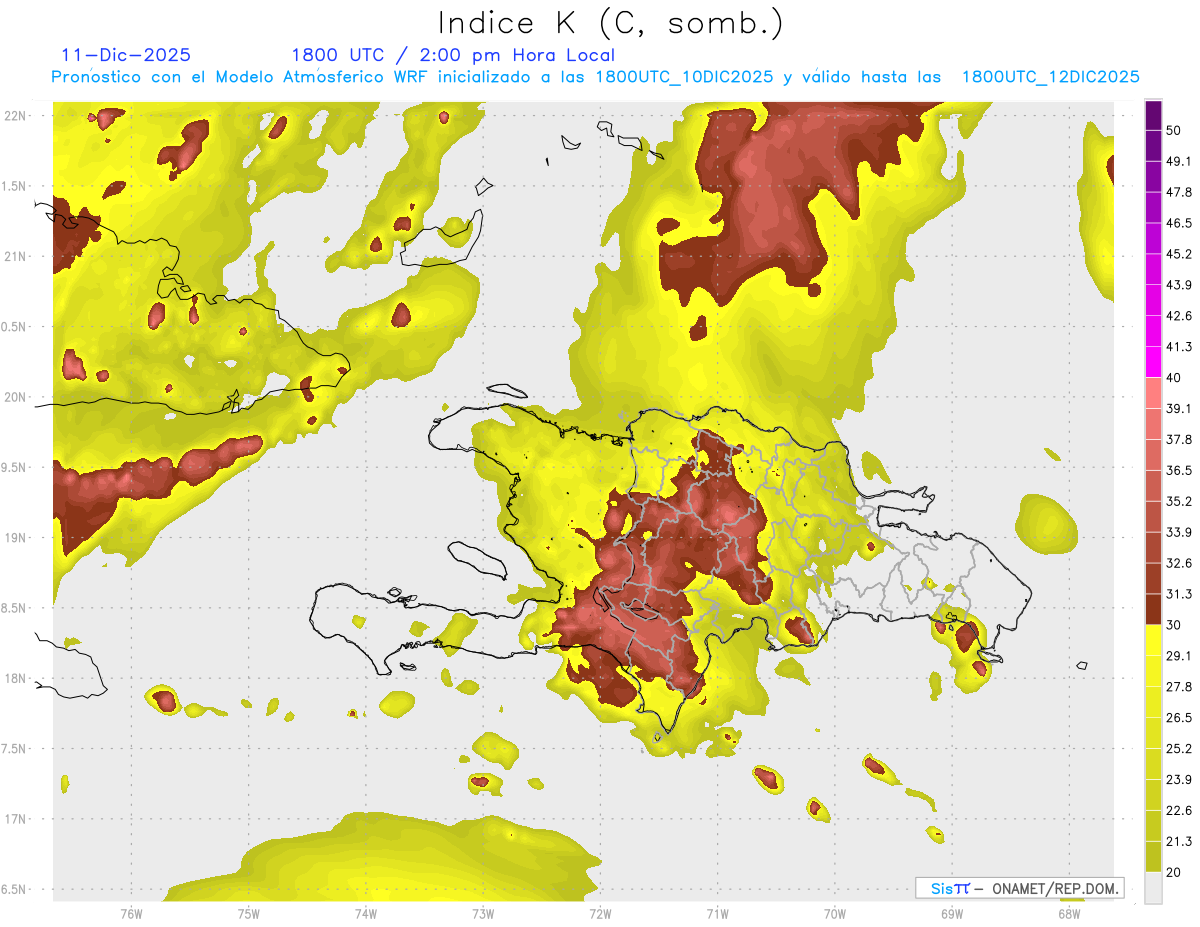Click the legend value "47.8"
Image resolution: width=1200 pixels, height=927 pixels.
point(1179,192)
